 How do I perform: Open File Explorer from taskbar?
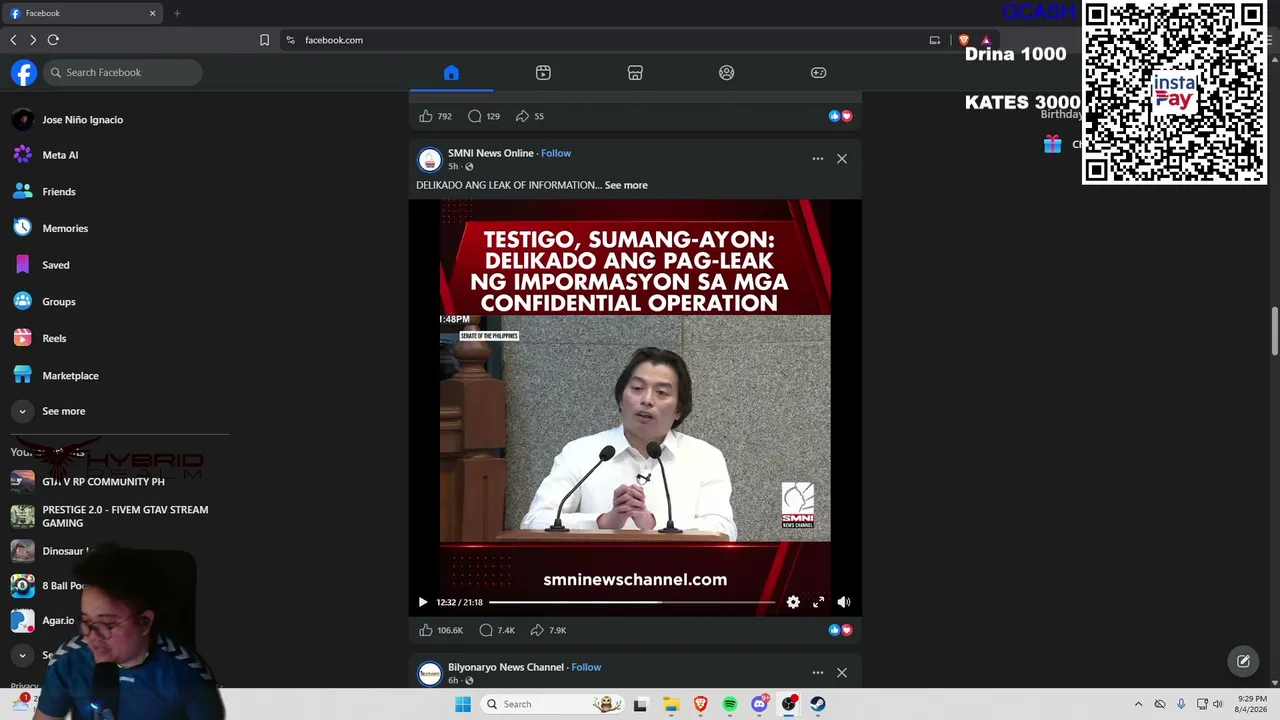click(671, 704)
